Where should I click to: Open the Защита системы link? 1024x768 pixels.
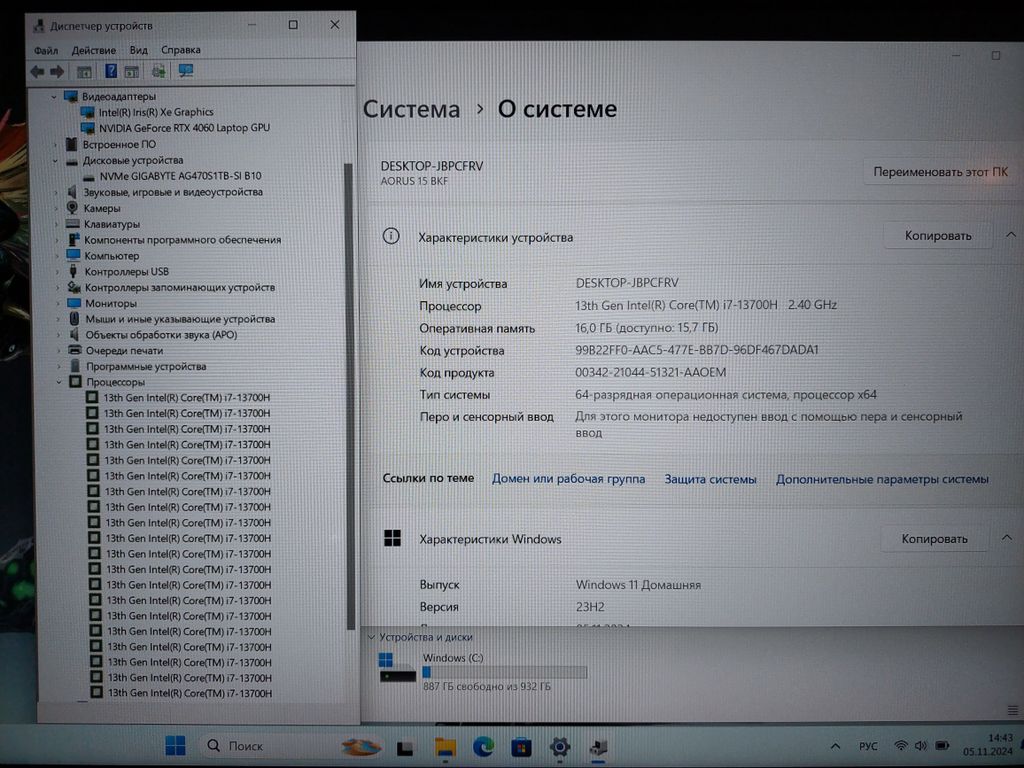[x=710, y=479]
